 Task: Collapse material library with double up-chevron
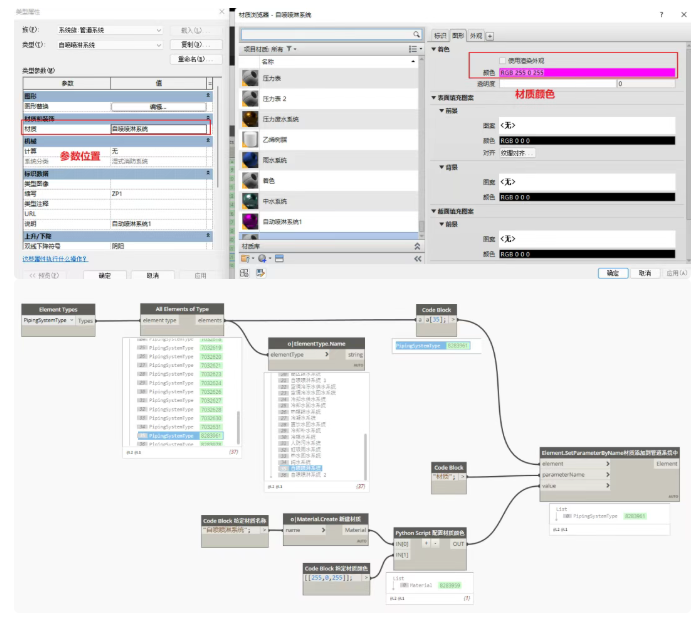(x=417, y=246)
